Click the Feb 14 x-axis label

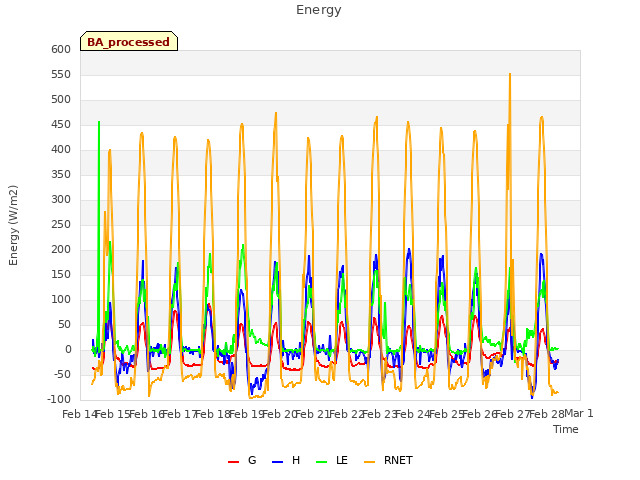tap(79, 414)
